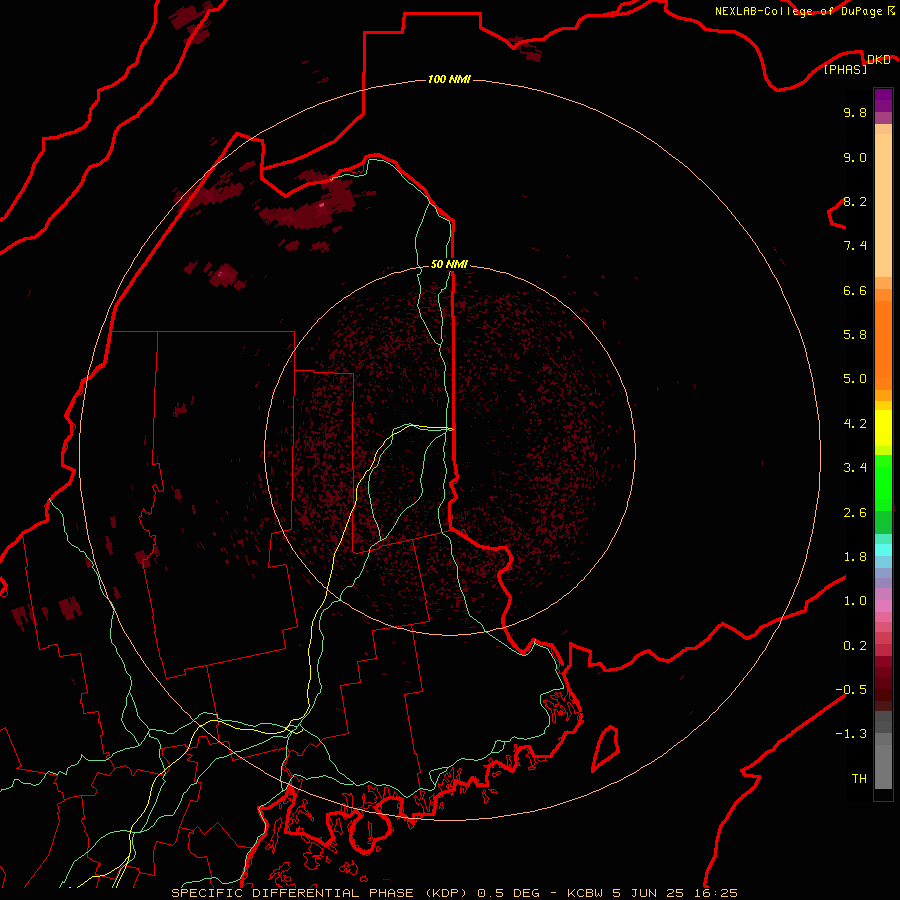
Task: Click the yellow segment of the color bar
Action: coord(883,428)
